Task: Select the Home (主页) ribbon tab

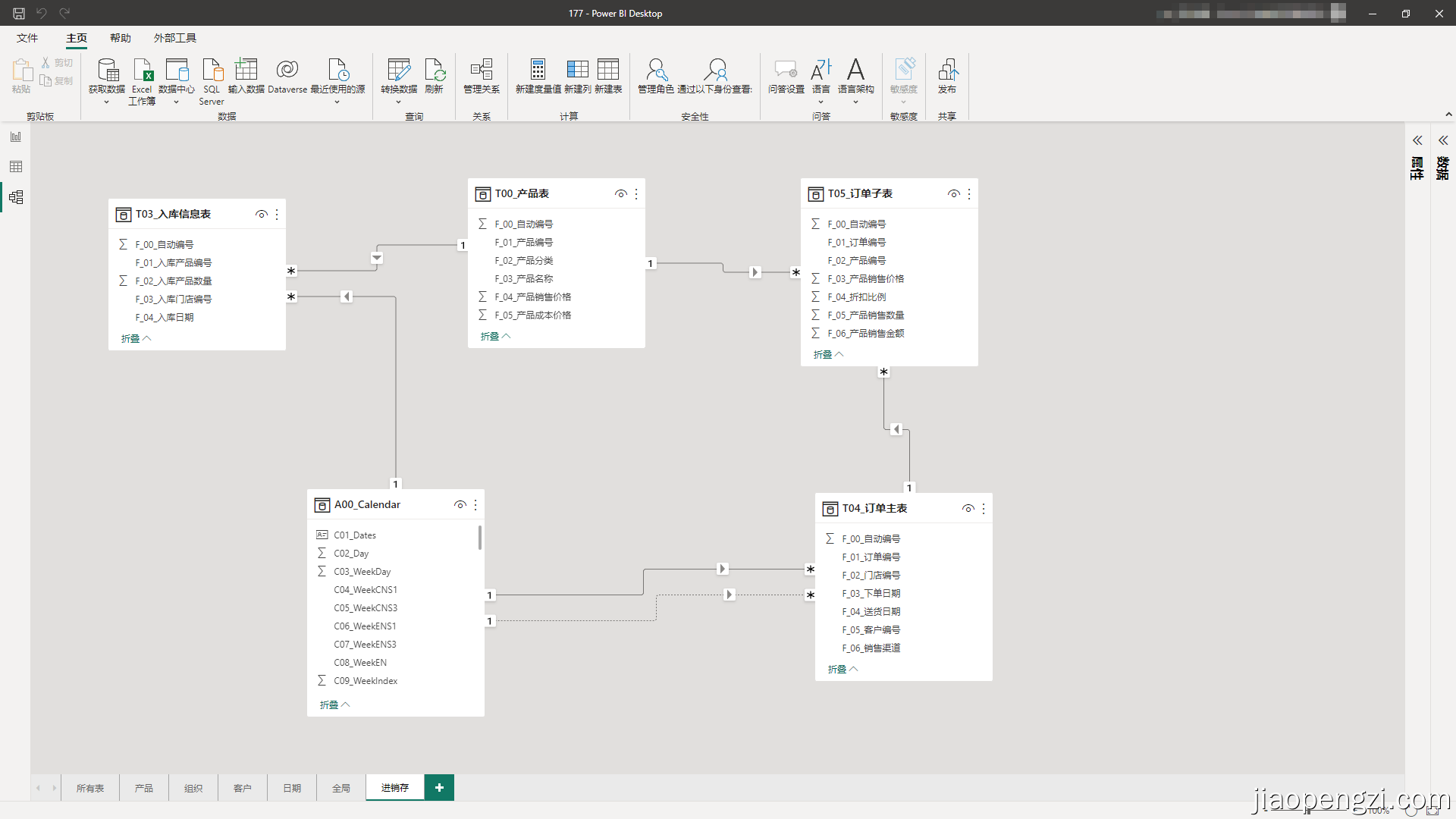Action: 77,38
